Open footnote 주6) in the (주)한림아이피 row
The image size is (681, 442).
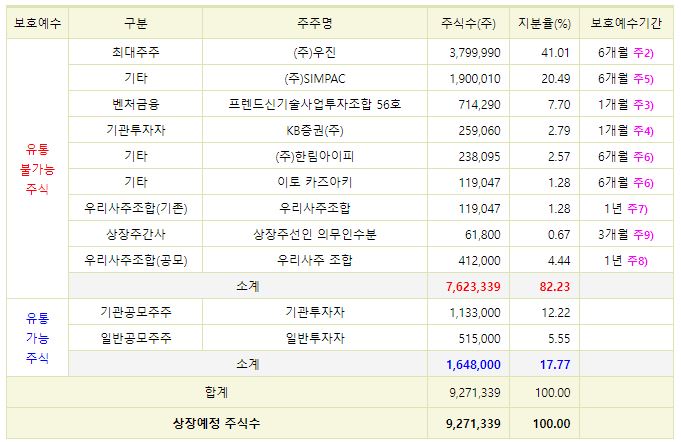pos(643,157)
